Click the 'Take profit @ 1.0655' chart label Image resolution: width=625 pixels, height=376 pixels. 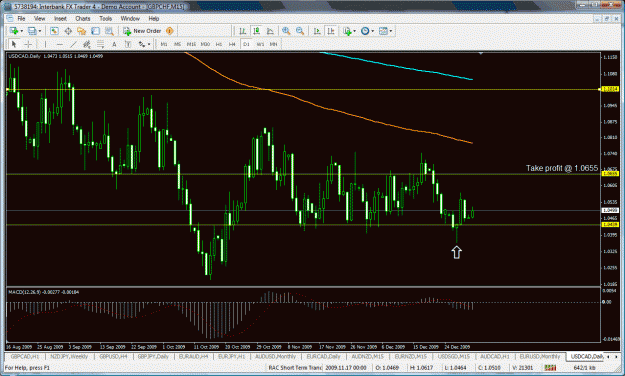[x=562, y=168]
